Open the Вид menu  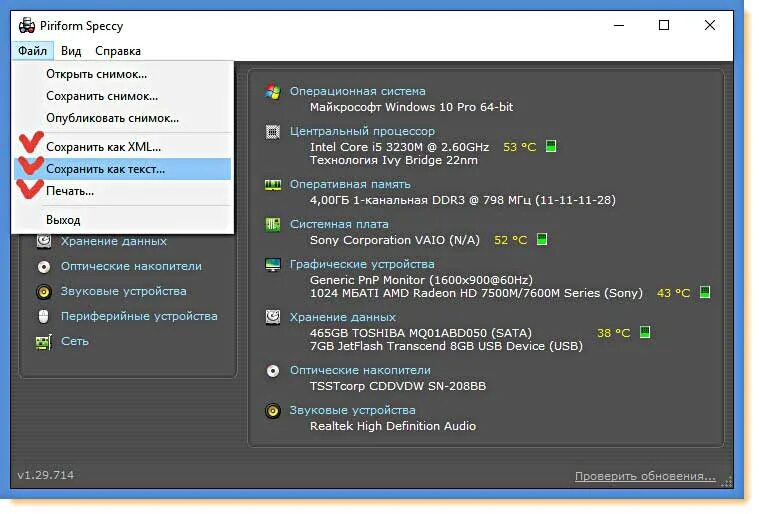[71, 51]
